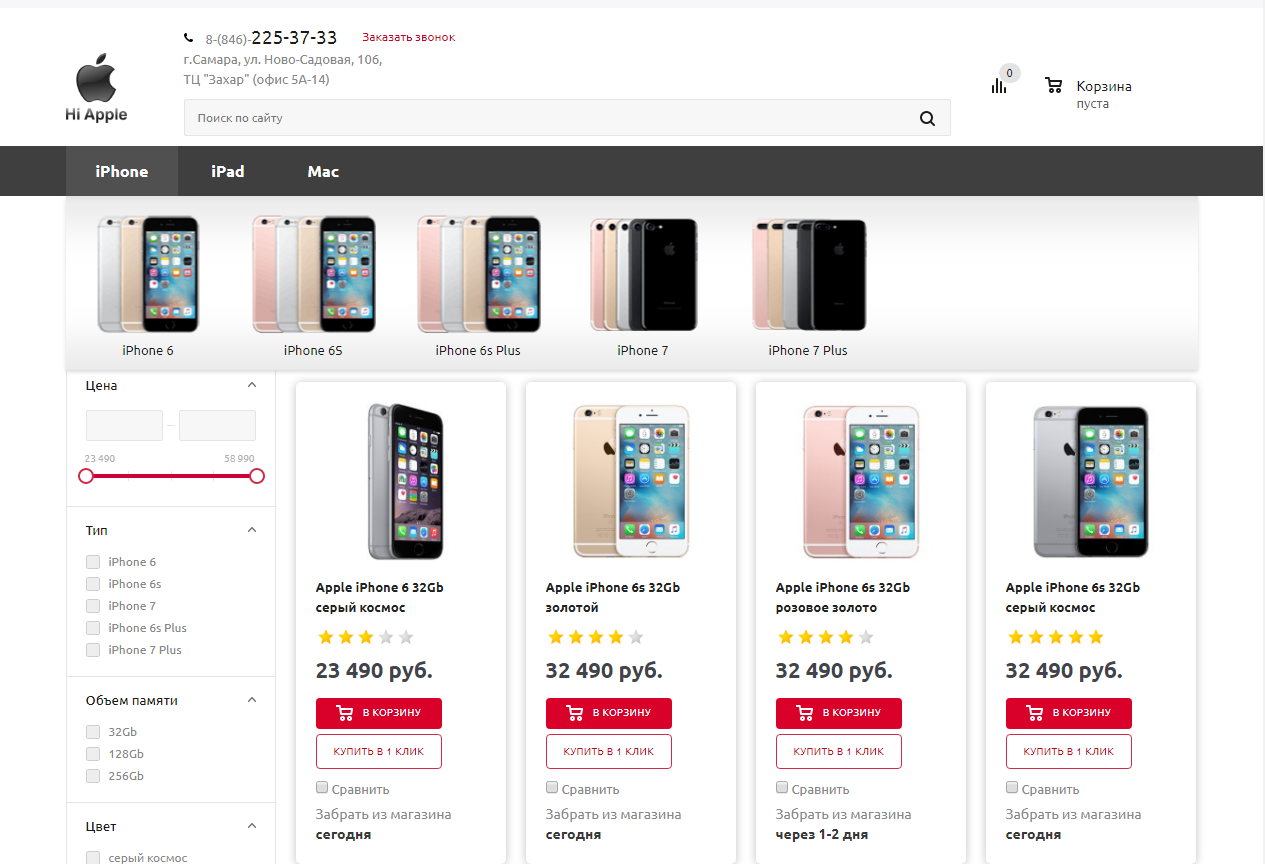Collapse the Цена filter section
This screenshot has width=1265, height=864.
pos(252,385)
